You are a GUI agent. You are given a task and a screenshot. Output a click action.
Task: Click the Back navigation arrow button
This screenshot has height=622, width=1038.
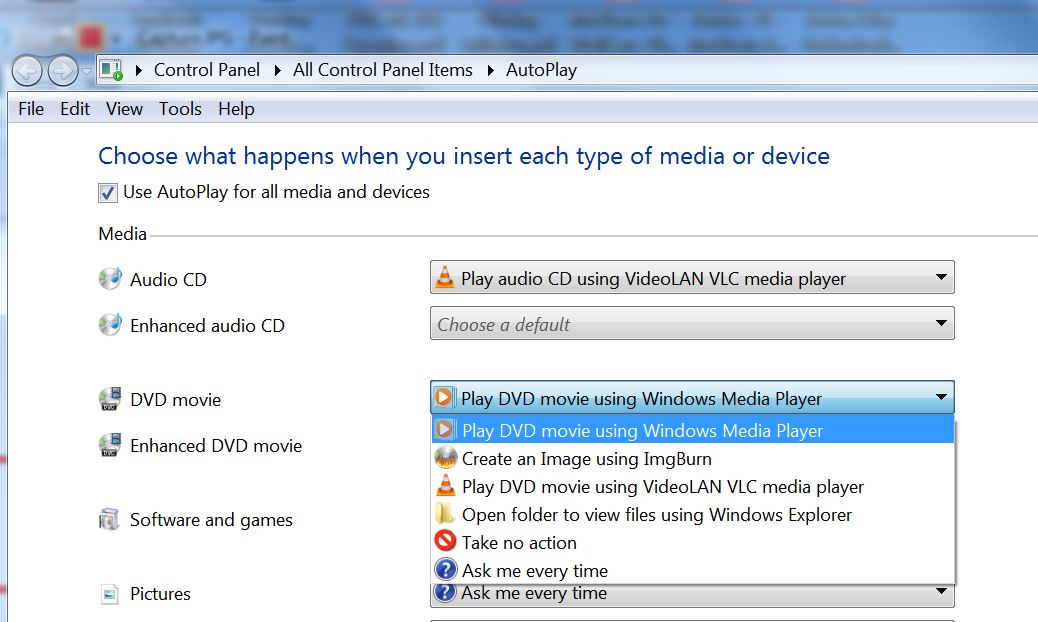tap(27, 71)
